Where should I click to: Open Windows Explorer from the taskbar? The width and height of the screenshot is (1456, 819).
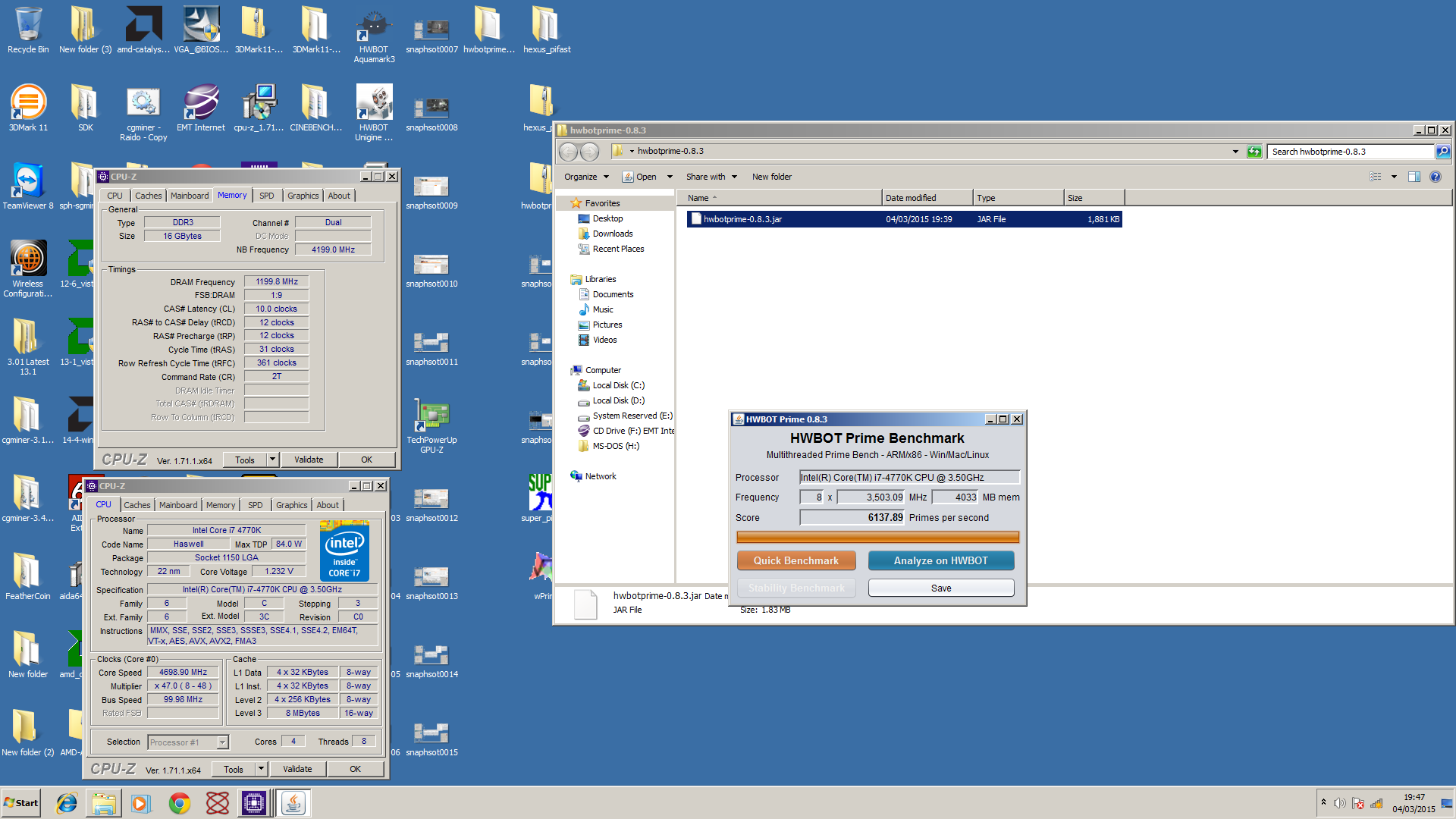click(x=104, y=803)
